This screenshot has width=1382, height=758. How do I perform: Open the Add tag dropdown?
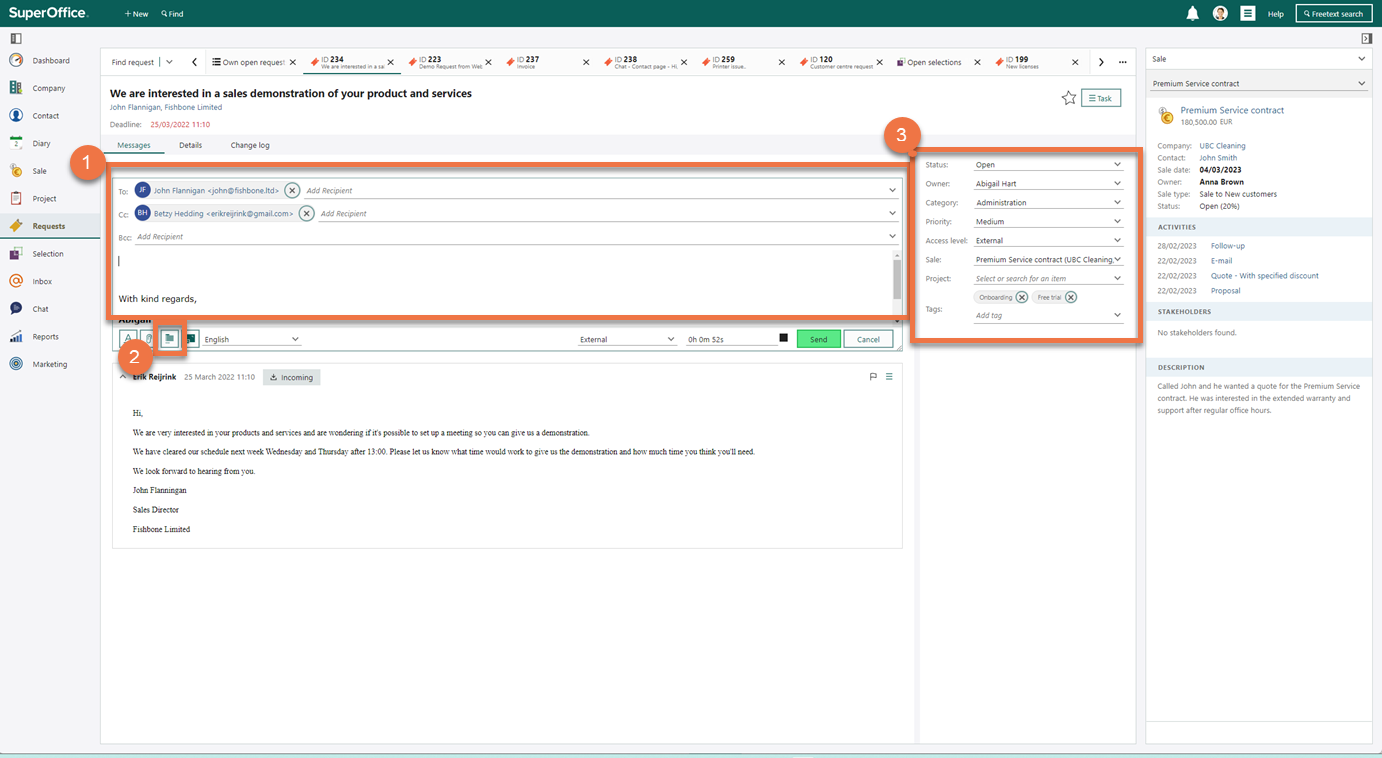click(x=1117, y=315)
